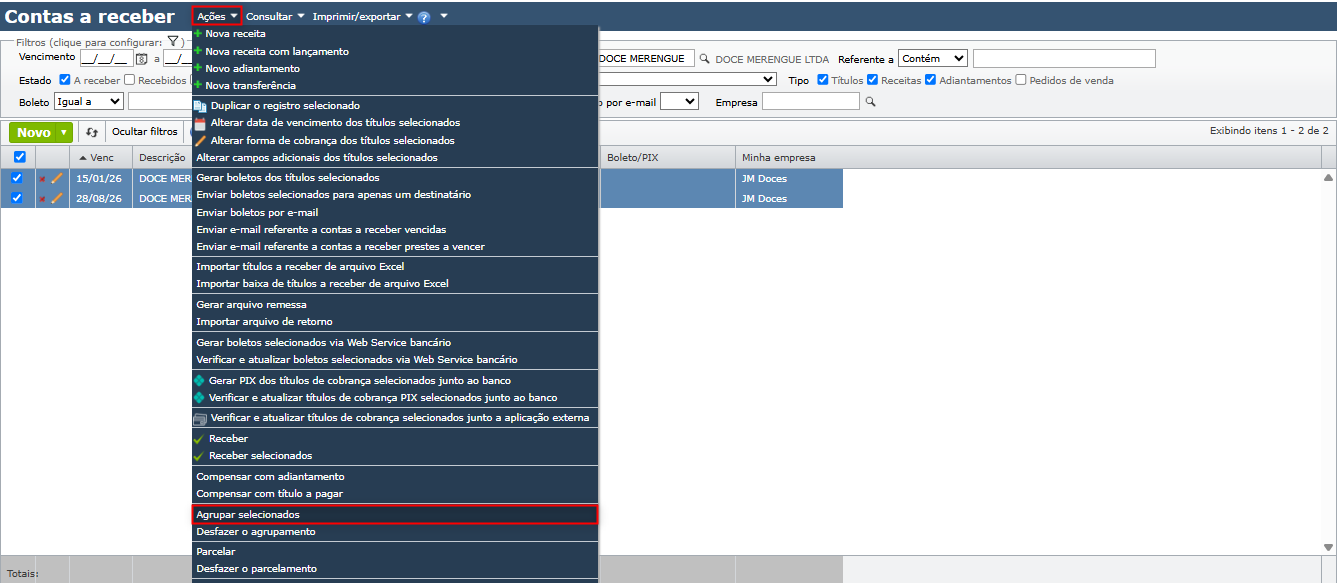This screenshot has height=583, width=1339.
Task: Click the magnifier icon before DOCE MERENGUE LTDA
Action: point(704,59)
